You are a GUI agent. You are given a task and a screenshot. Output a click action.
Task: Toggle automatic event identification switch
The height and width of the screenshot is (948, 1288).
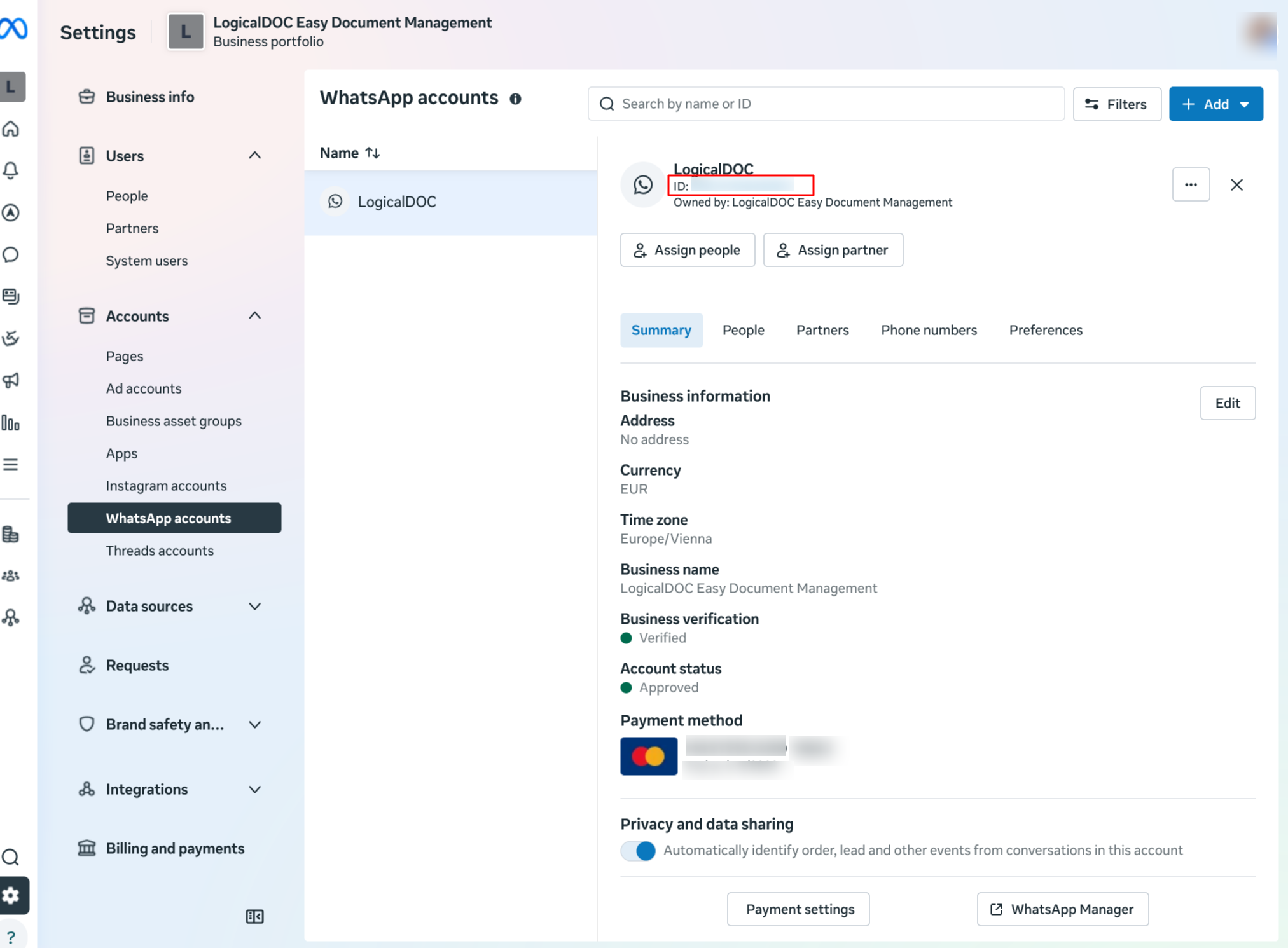[638, 851]
